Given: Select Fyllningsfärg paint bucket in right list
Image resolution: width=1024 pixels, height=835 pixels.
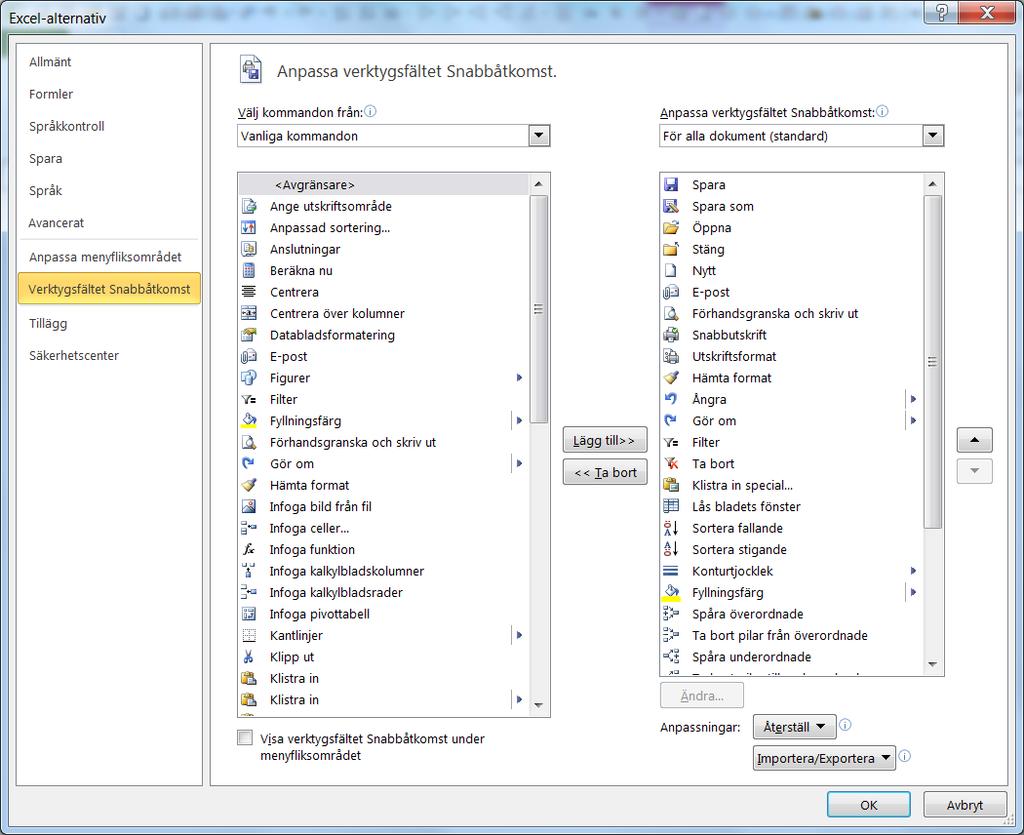Looking at the screenshot, I should 671,592.
